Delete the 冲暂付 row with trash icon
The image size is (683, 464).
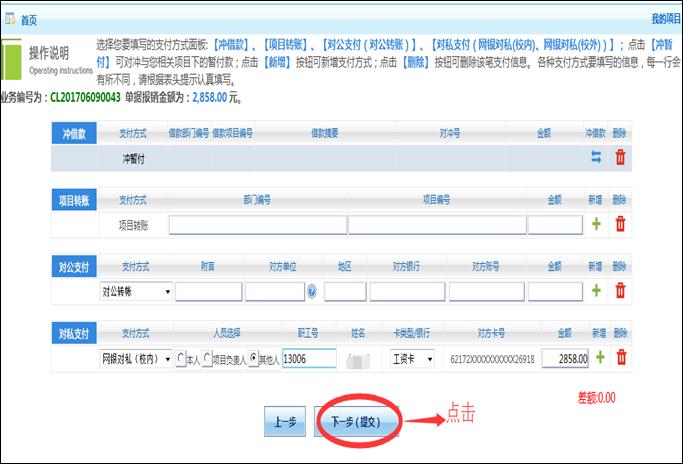click(x=620, y=157)
